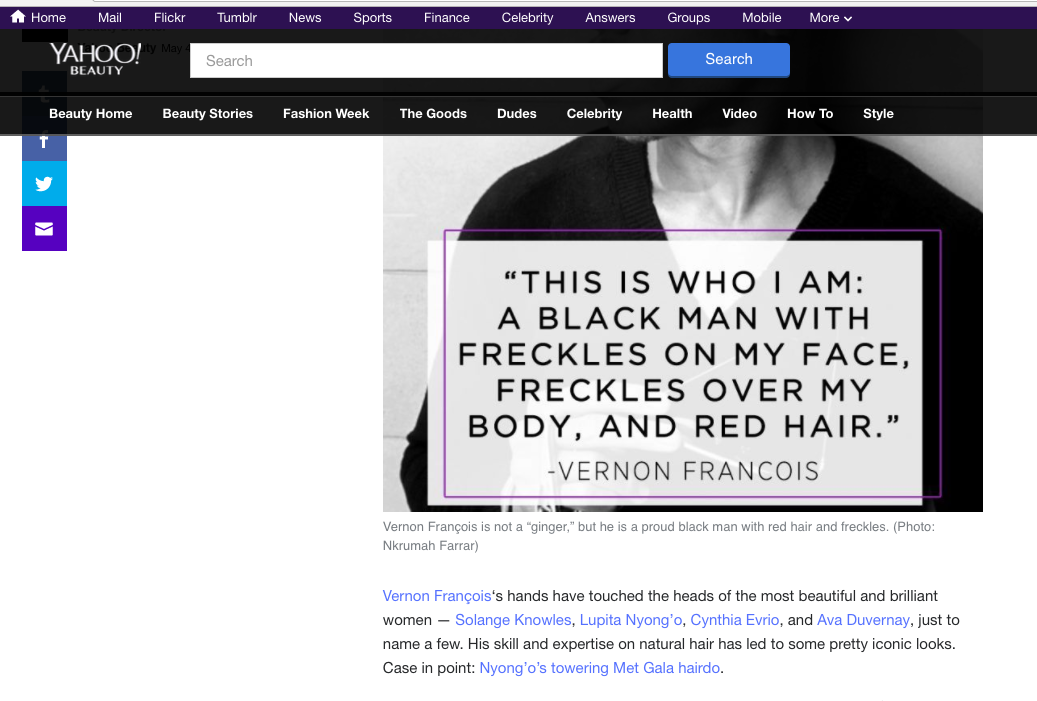Follow the Vernon François link
Image resolution: width=1037 pixels, height=701 pixels.
pos(437,596)
